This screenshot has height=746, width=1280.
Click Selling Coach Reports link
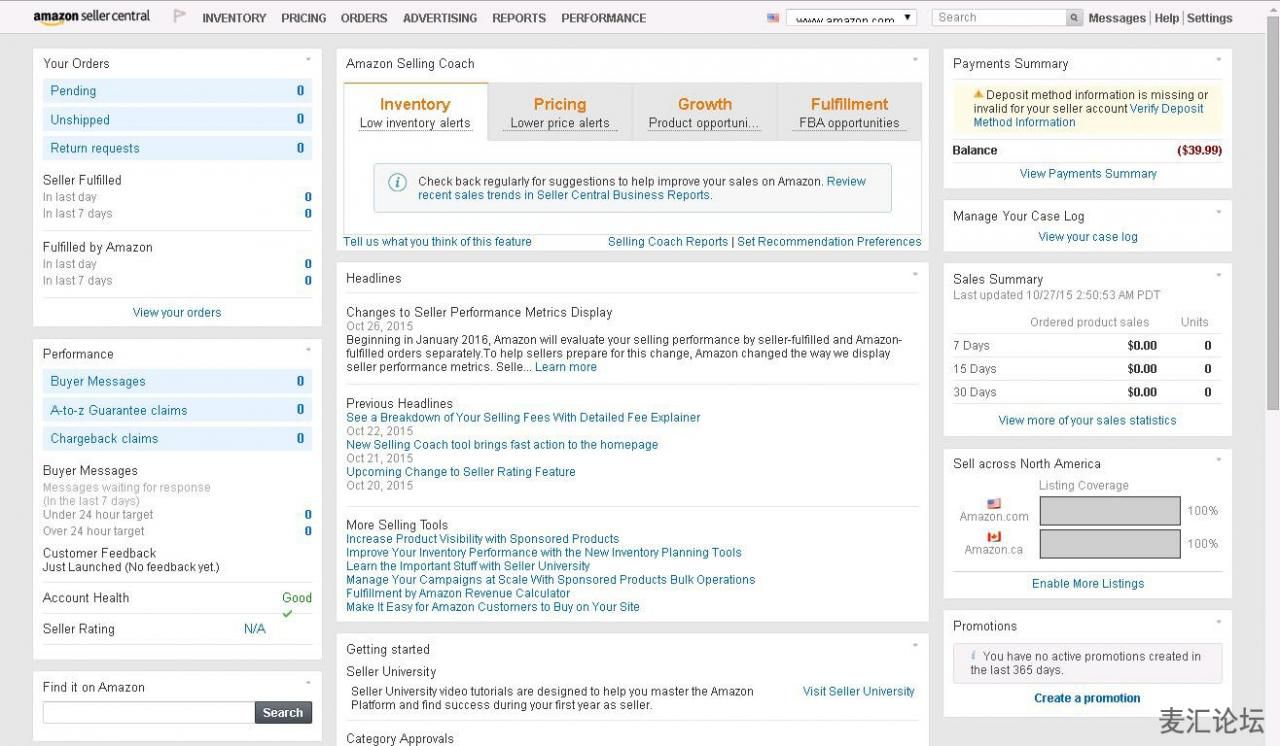coord(668,242)
